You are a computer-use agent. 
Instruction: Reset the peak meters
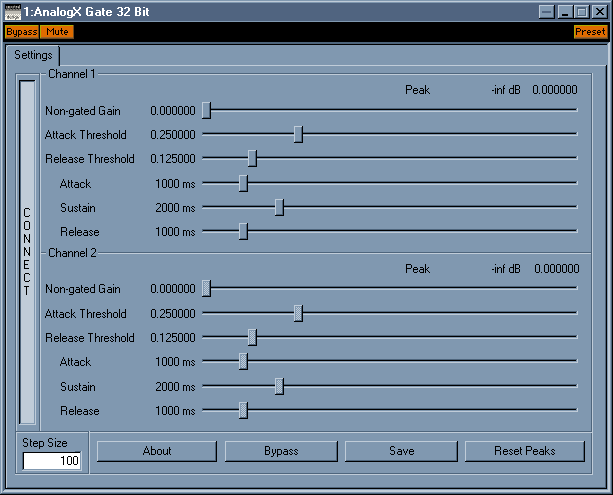524,451
